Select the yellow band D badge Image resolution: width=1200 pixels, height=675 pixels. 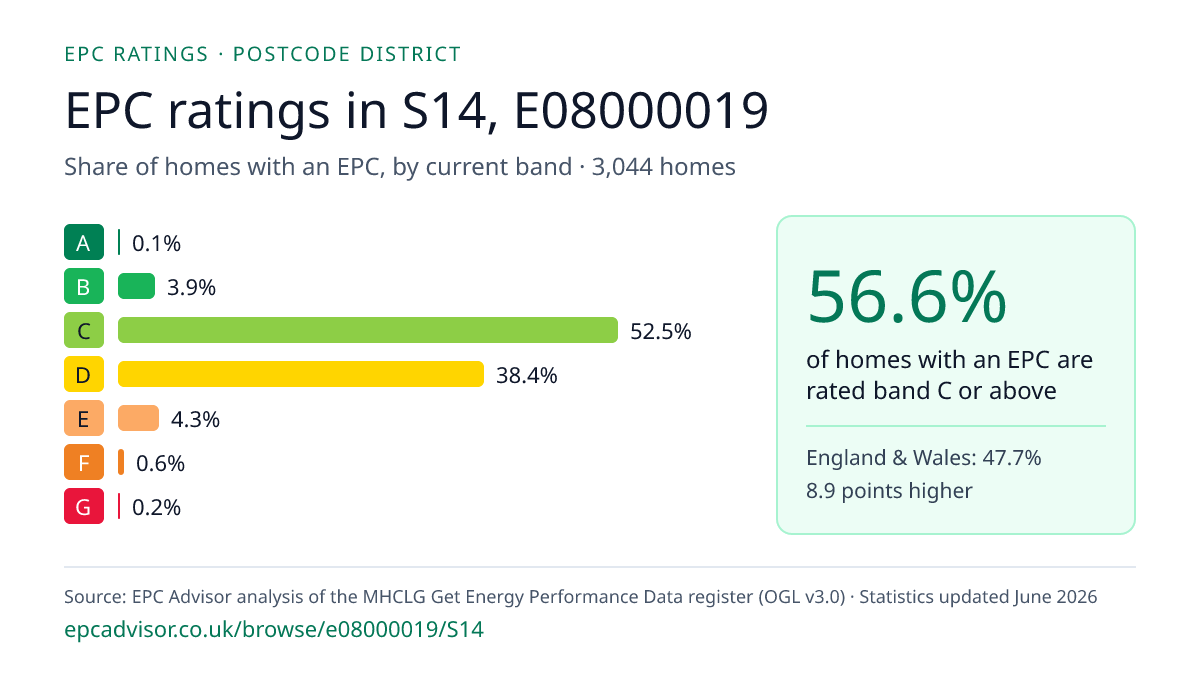84,375
